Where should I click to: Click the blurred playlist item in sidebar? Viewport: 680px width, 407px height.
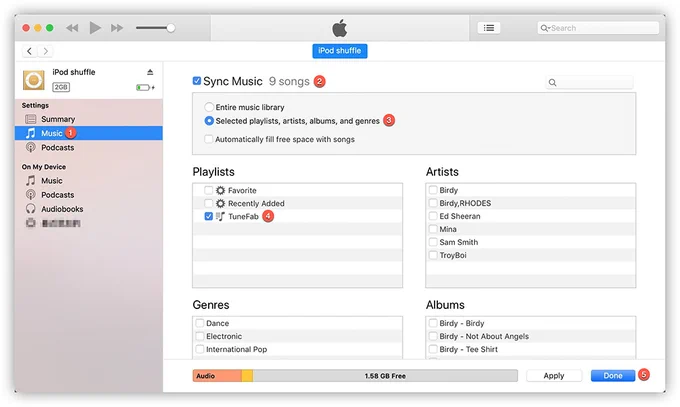coord(88,223)
